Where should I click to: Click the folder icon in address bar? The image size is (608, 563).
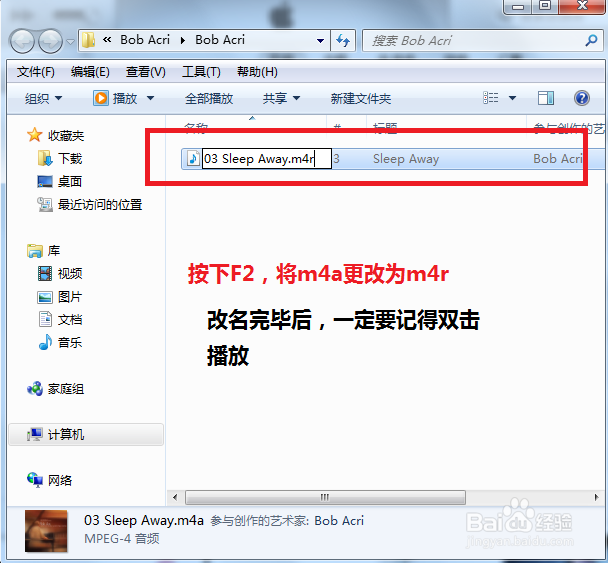pos(89,40)
